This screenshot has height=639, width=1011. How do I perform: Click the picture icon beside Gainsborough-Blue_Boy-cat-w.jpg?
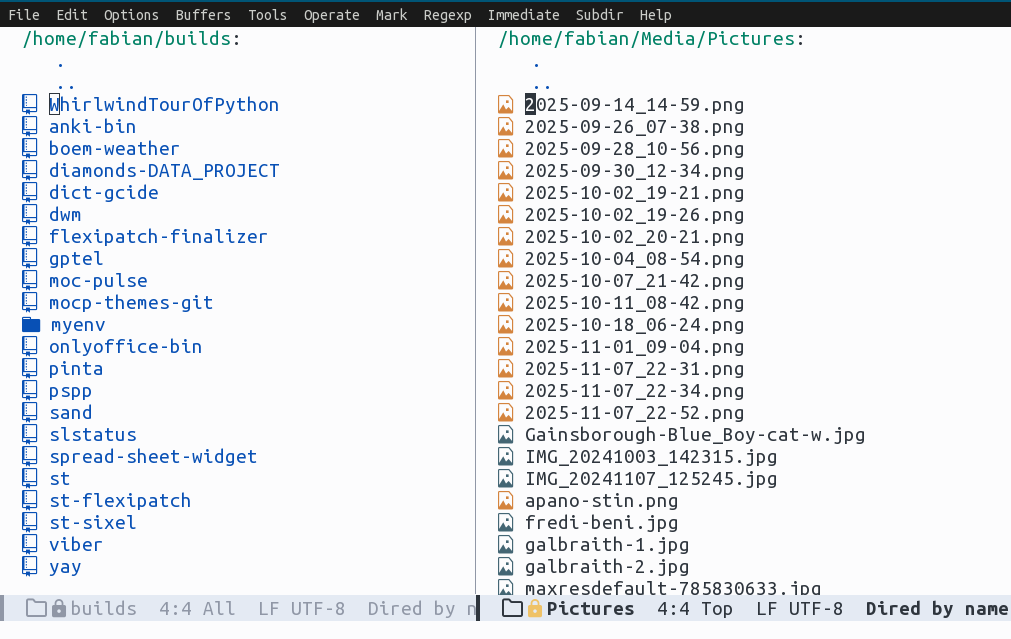tap(506, 435)
